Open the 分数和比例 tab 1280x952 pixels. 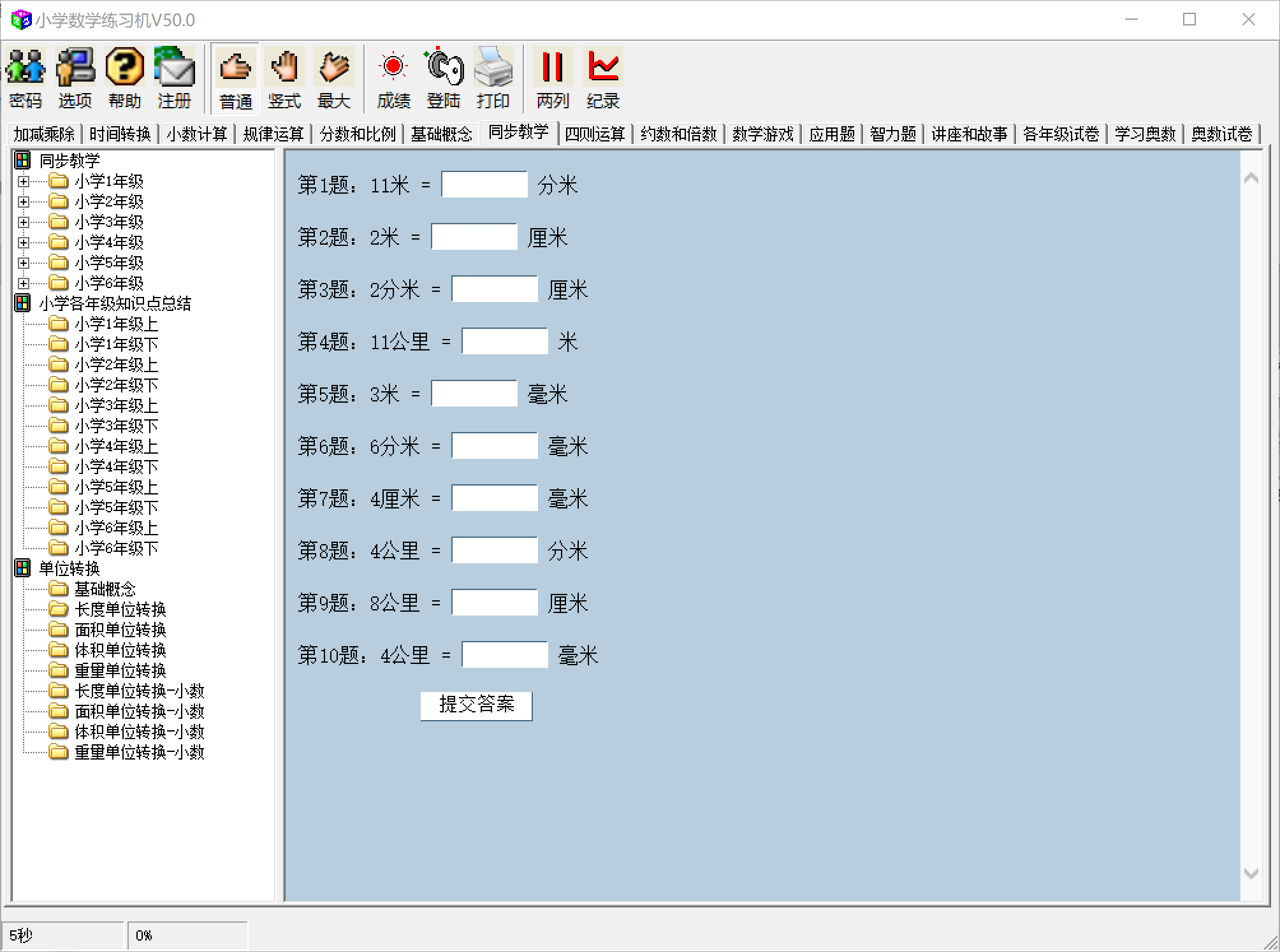(358, 134)
